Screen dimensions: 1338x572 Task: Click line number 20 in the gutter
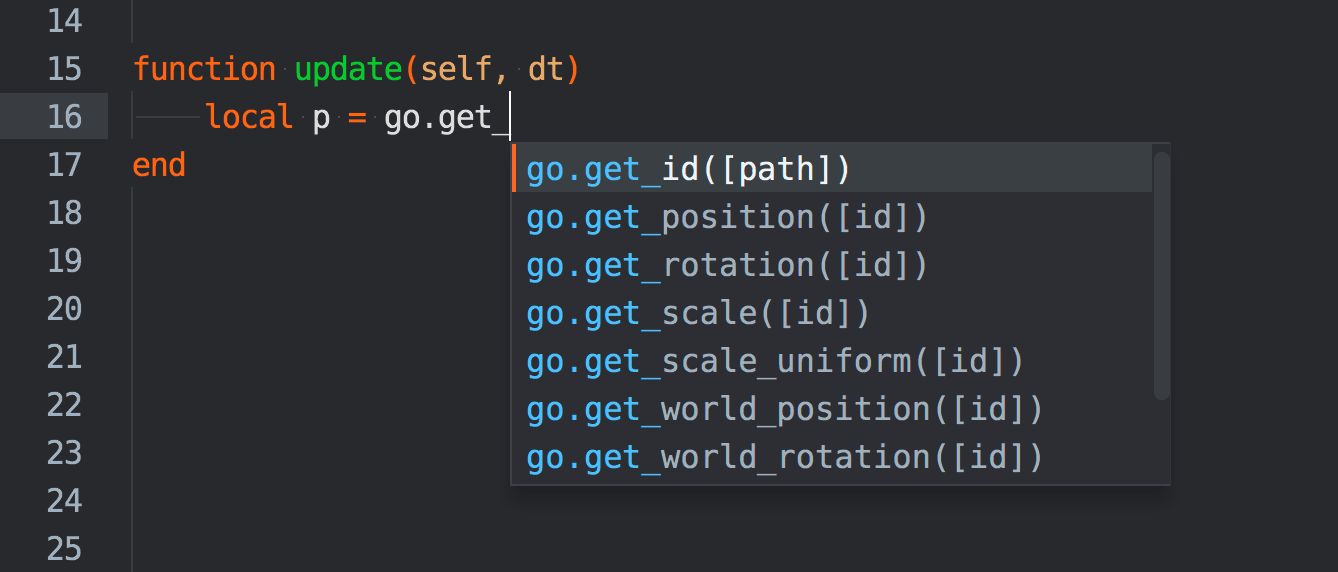coord(64,309)
